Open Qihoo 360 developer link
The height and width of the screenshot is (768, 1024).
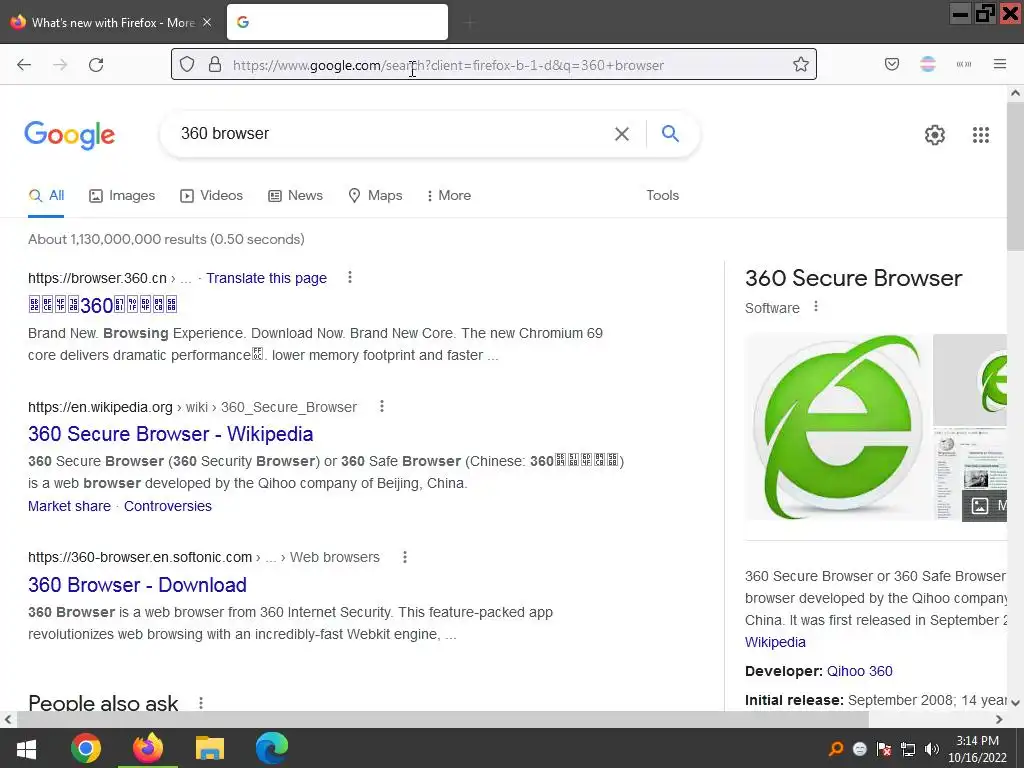pyautogui.click(x=859, y=671)
